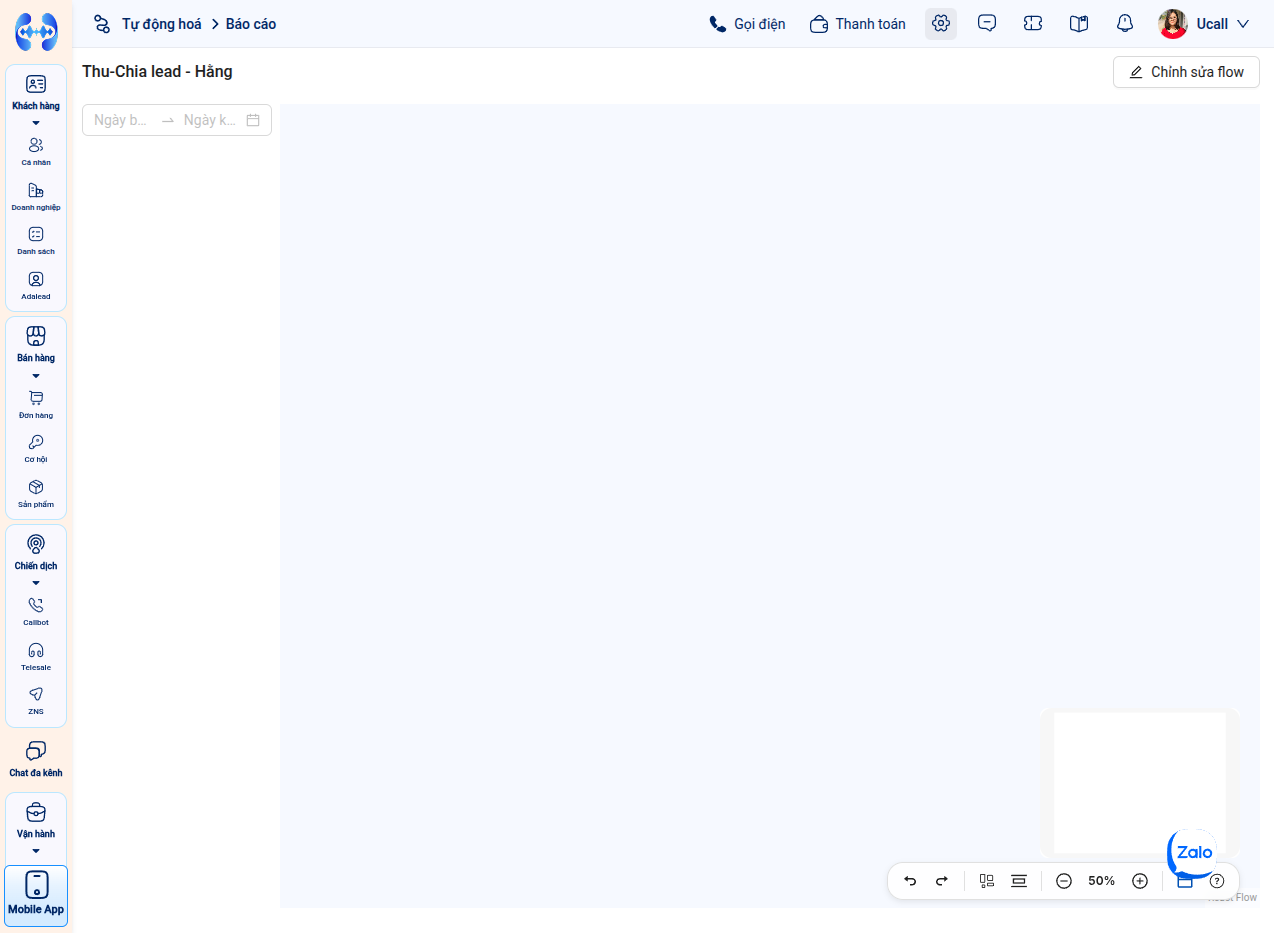The width and height of the screenshot is (1274, 933).
Task: Open ZNS campaigns
Action: [36, 700]
